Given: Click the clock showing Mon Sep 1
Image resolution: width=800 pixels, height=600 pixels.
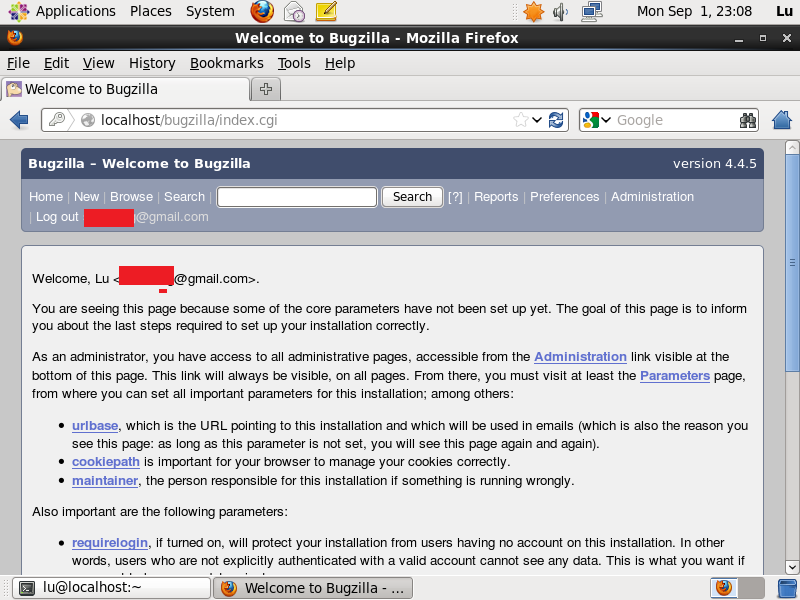Looking at the screenshot, I should 694,11.
